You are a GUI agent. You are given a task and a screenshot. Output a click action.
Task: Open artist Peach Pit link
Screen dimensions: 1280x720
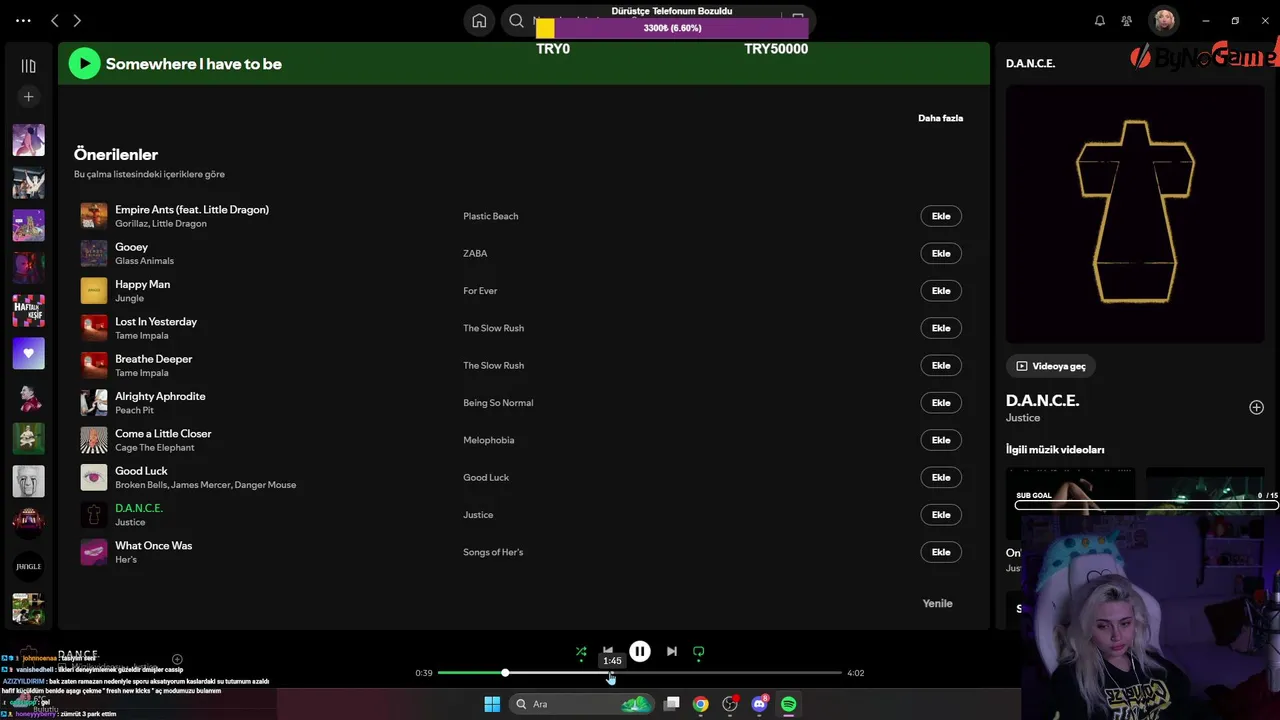pyautogui.click(x=134, y=410)
